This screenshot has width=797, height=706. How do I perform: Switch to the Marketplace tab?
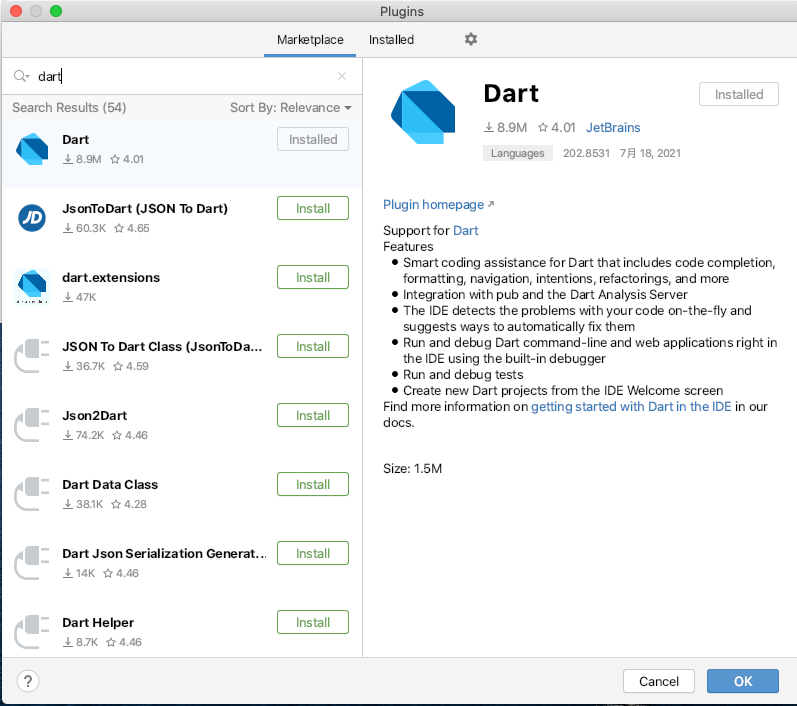click(x=310, y=40)
